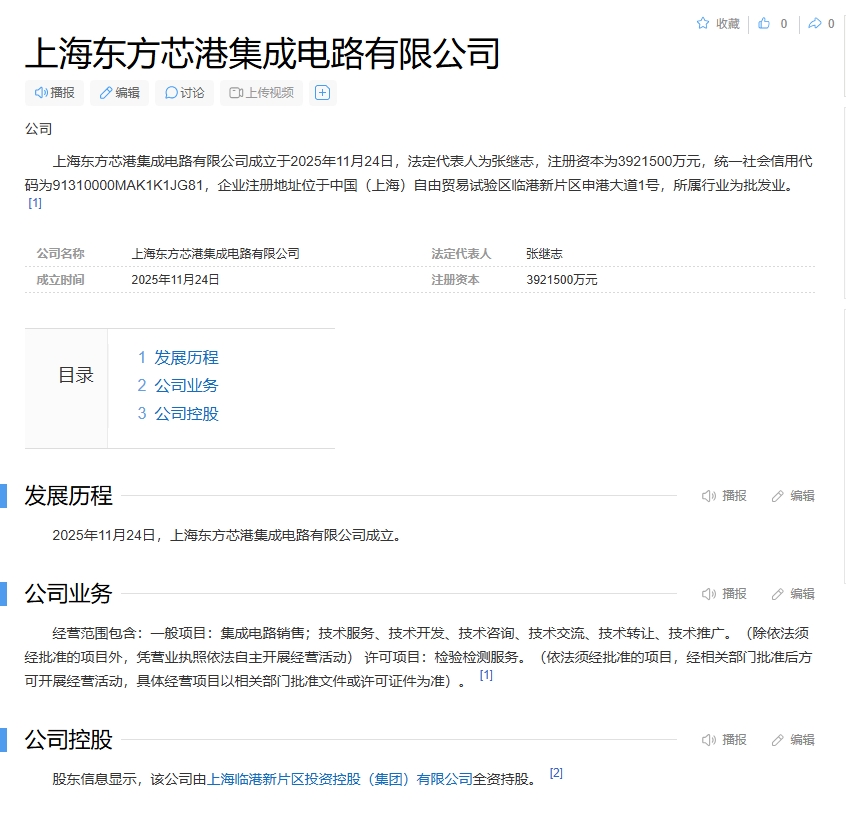Edit the 公司业务 section
Screen dimensions: 846x818
point(793,594)
